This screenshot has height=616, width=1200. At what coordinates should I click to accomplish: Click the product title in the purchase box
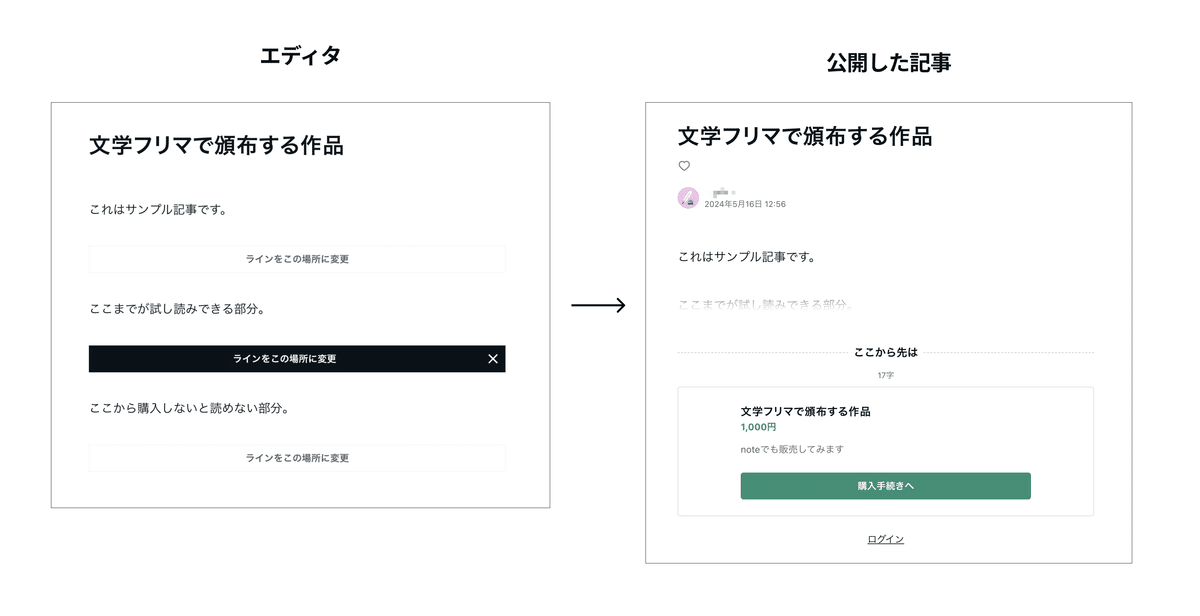click(x=805, y=411)
